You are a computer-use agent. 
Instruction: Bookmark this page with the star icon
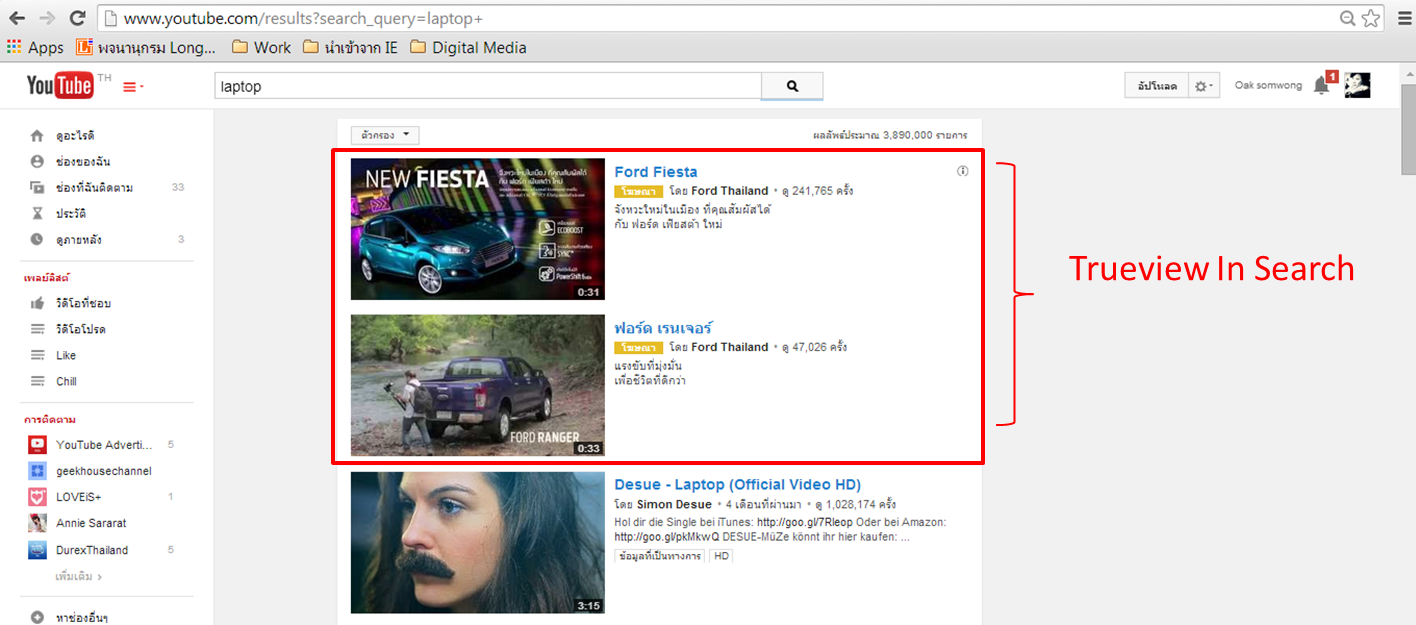[x=1370, y=18]
